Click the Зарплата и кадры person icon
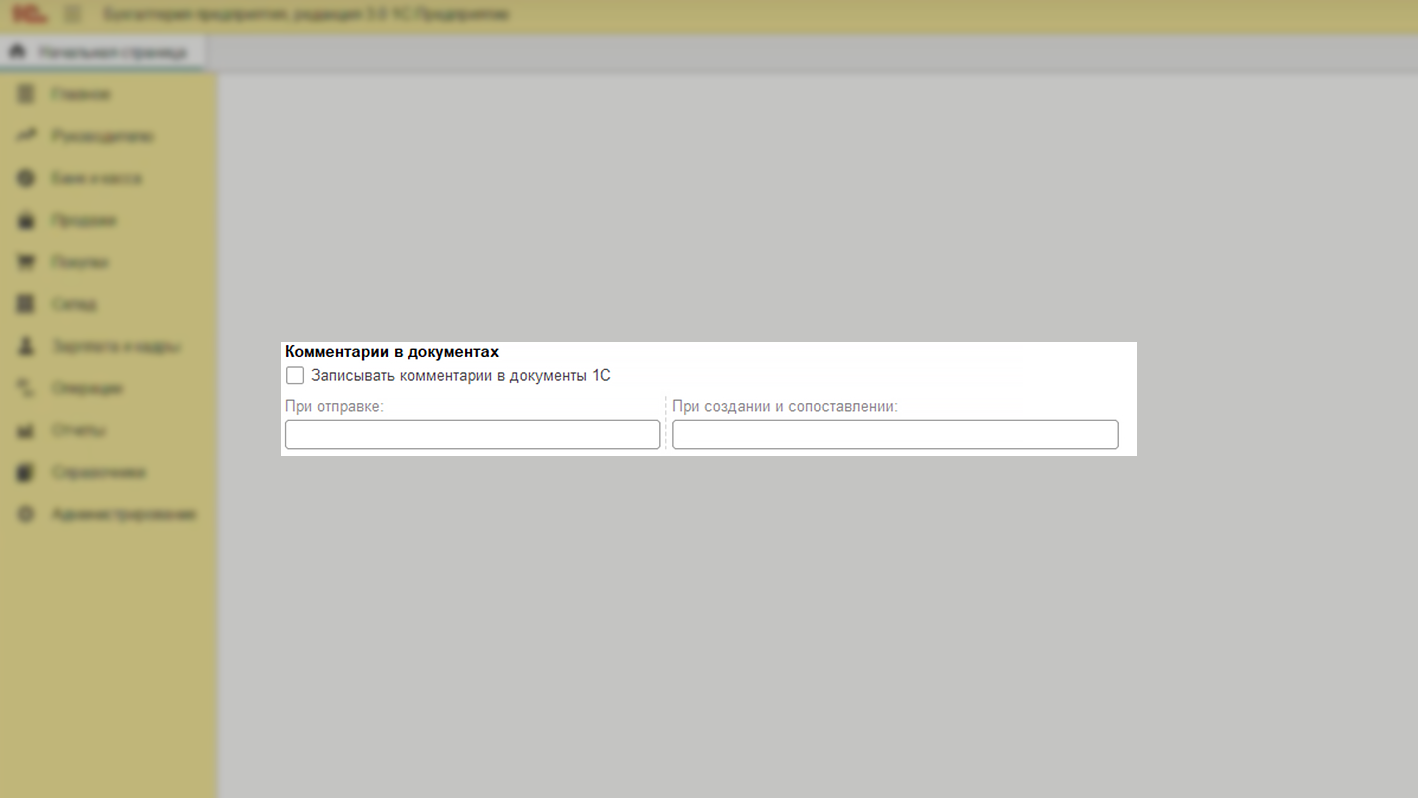 [x=27, y=346]
